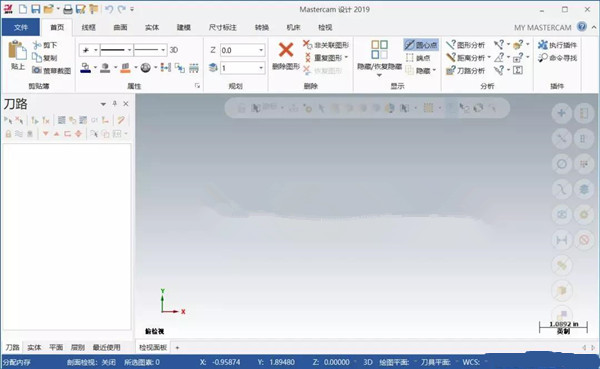The height and width of the screenshot is (369, 600).
Task: Open the File (文件) tab
Action: pos(21,27)
